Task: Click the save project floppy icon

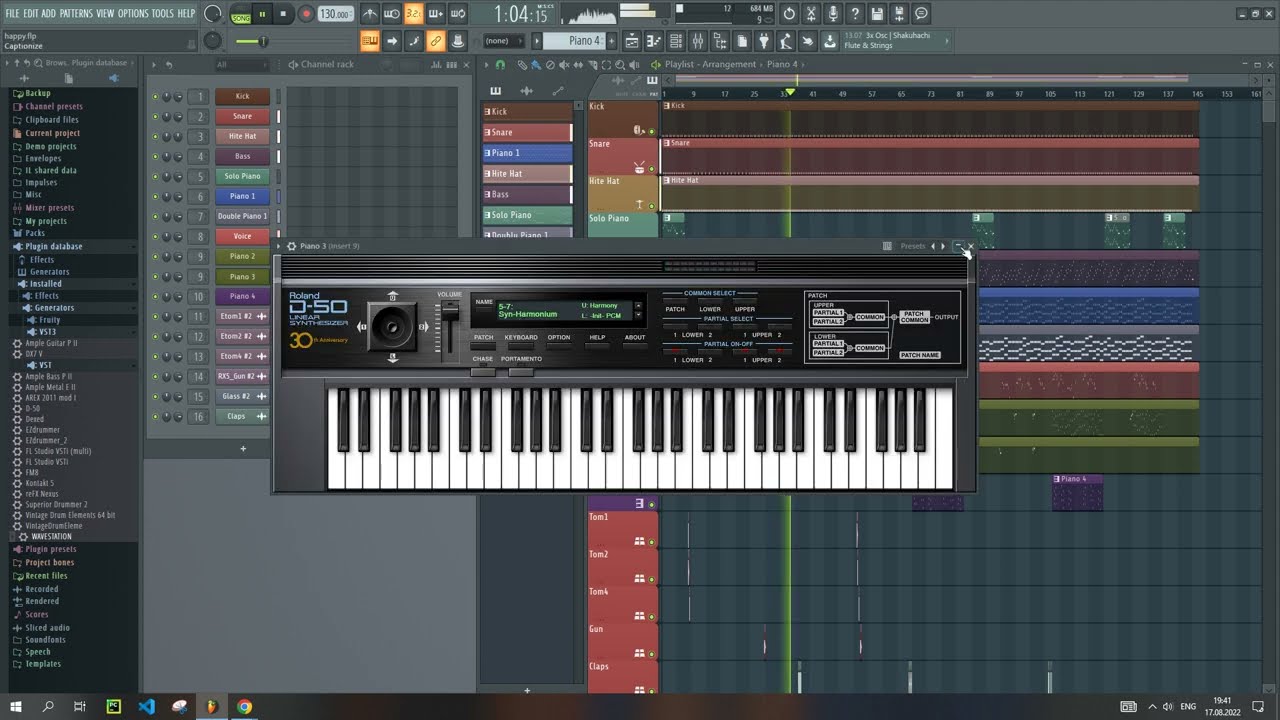Action: [x=877, y=14]
